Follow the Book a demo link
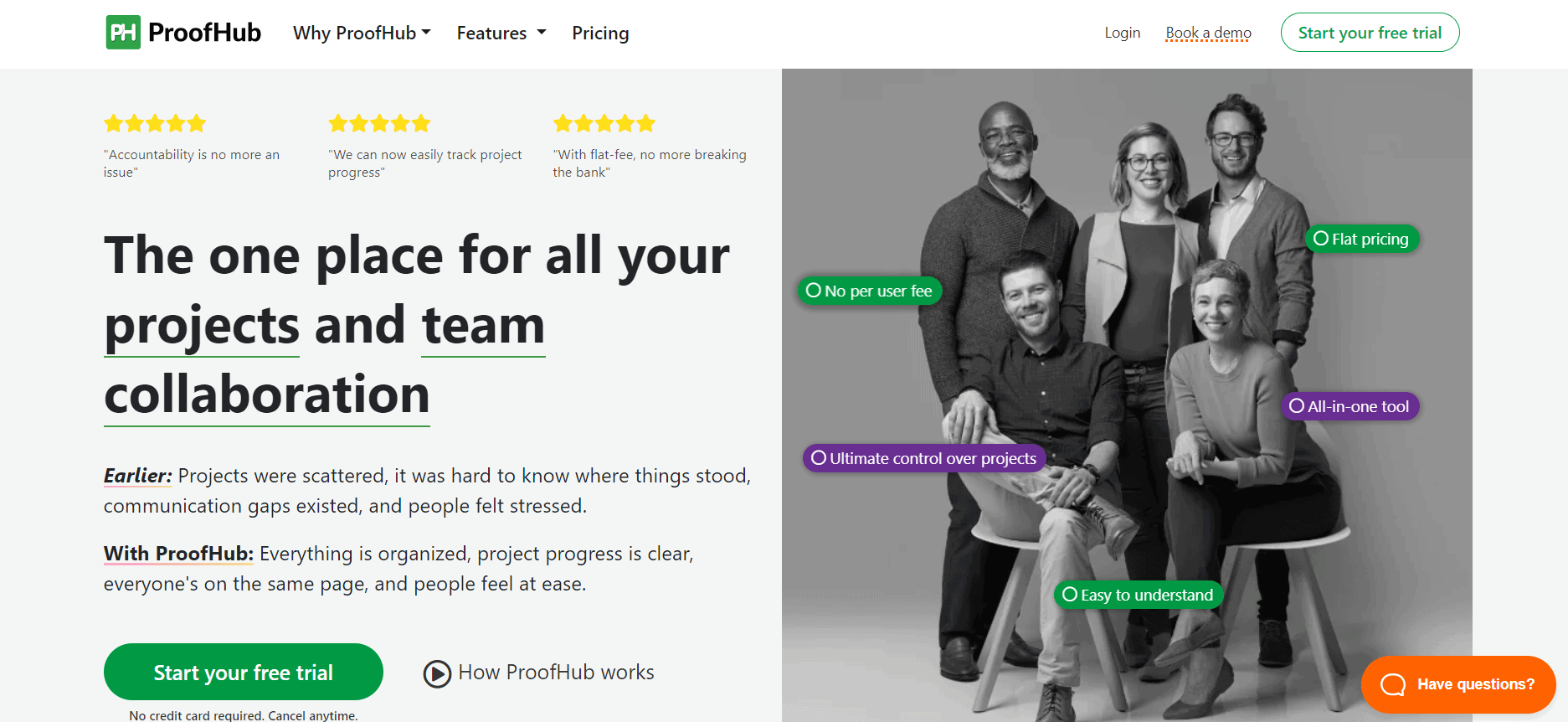This screenshot has height=722, width=1568. [x=1208, y=33]
